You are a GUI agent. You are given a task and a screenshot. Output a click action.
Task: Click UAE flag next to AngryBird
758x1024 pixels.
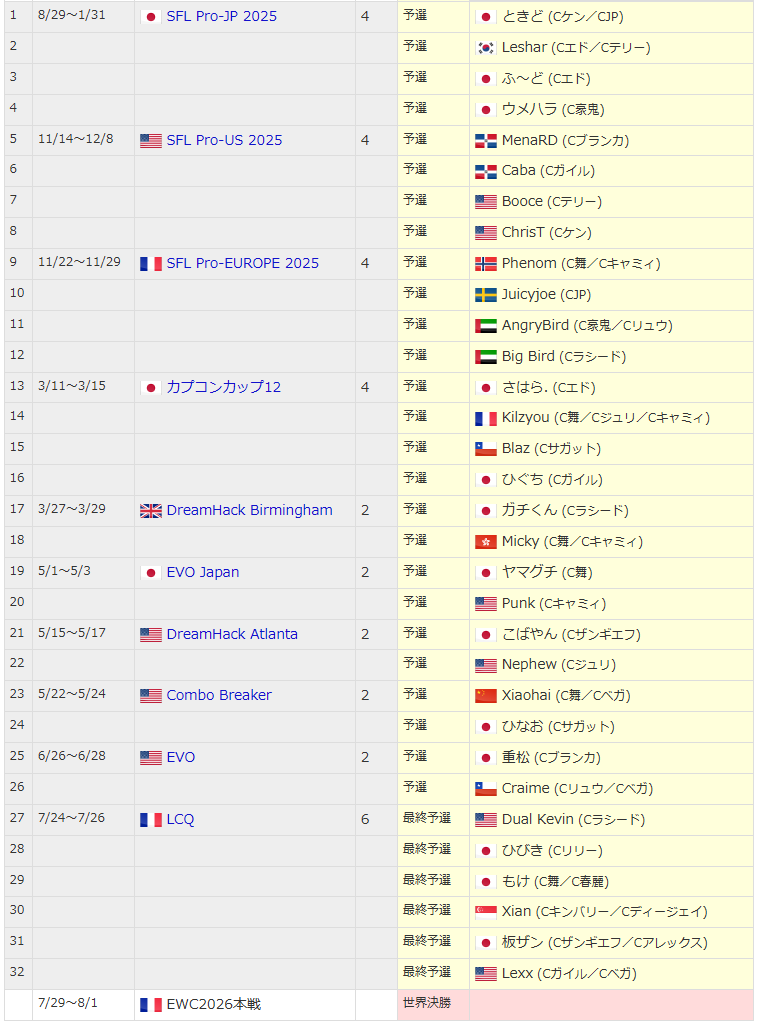coord(486,326)
